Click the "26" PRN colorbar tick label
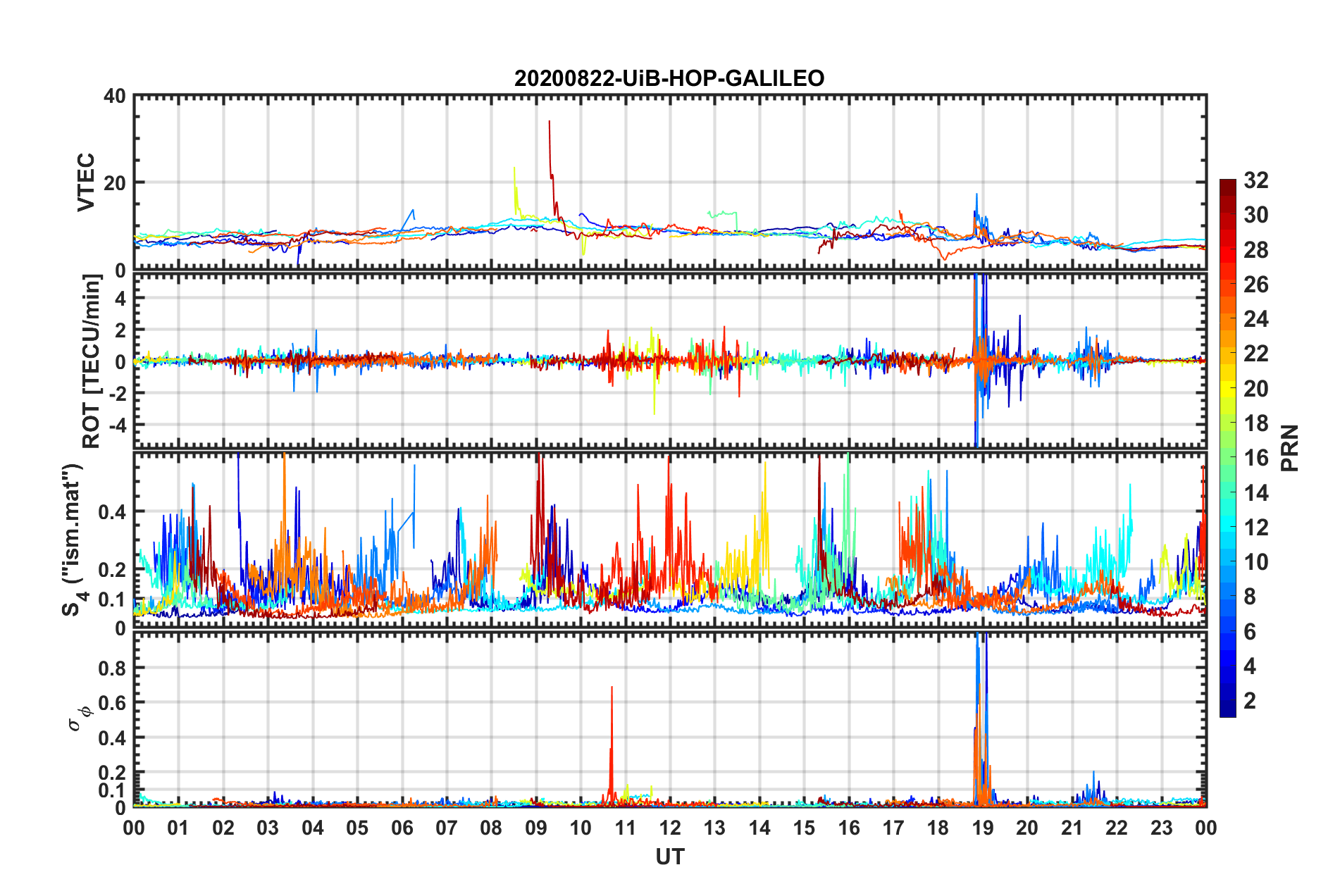The image size is (1340, 896). [1256, 285]
